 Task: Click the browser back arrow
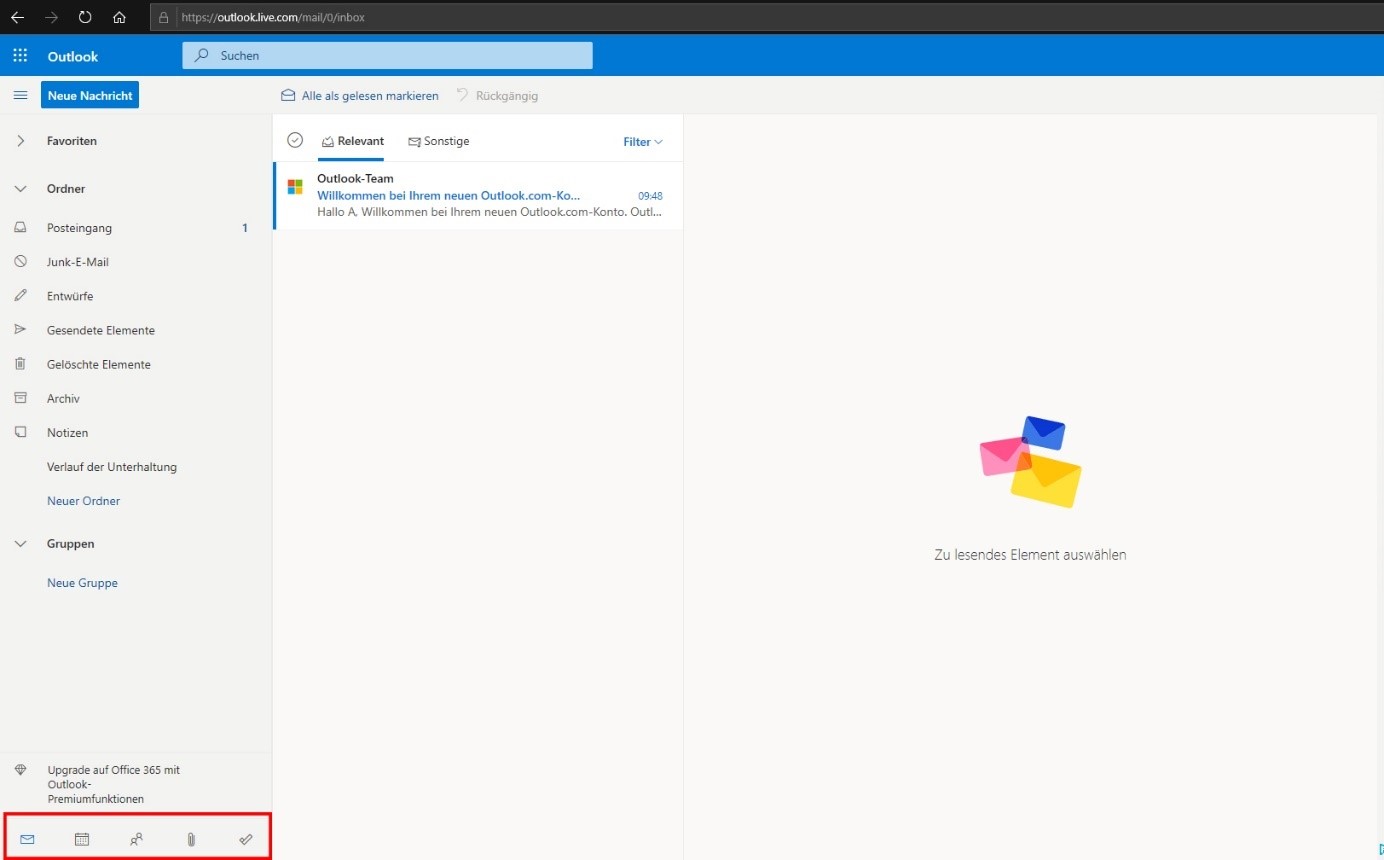point(17,17)
